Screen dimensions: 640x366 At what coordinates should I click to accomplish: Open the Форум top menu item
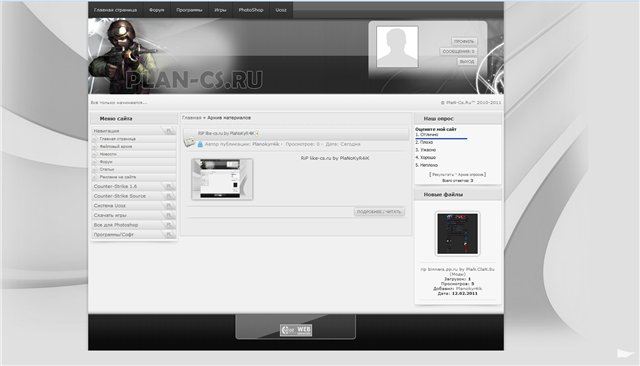pos(157,10)
